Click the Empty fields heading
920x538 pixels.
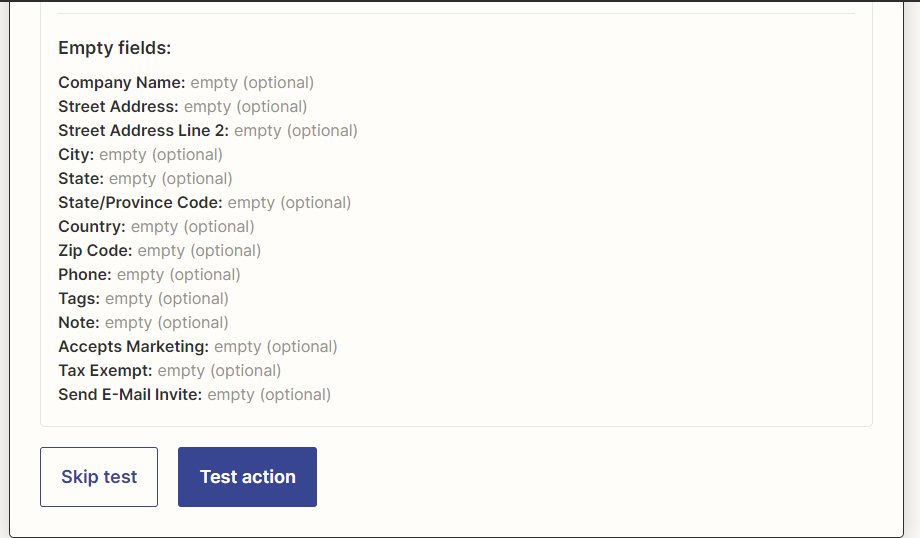pos(114,48)
